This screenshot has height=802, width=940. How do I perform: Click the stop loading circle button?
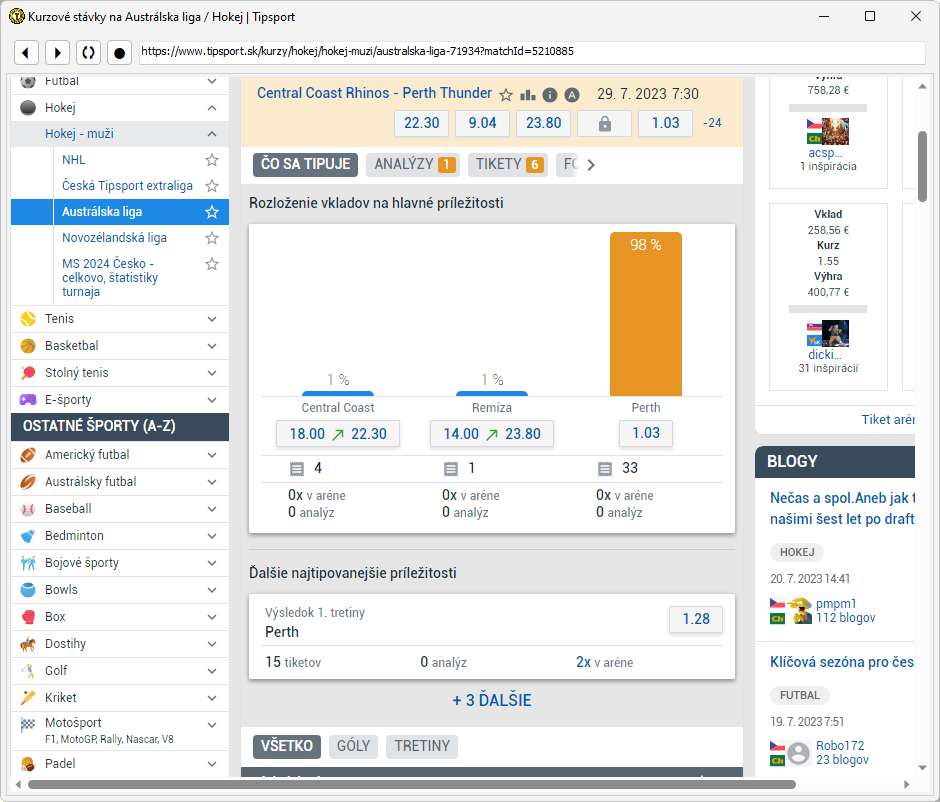119,53
